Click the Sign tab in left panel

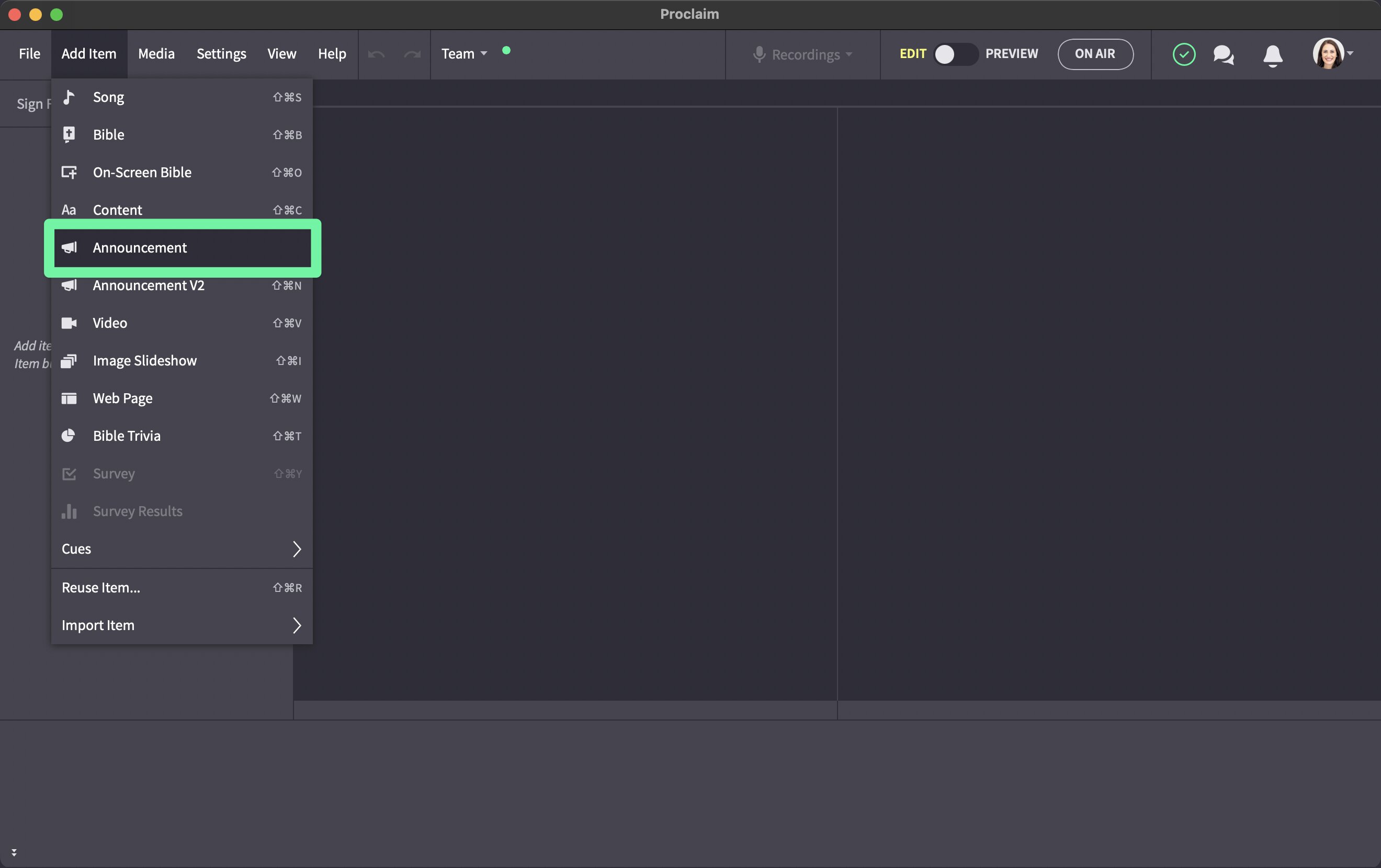coord(26,104)
